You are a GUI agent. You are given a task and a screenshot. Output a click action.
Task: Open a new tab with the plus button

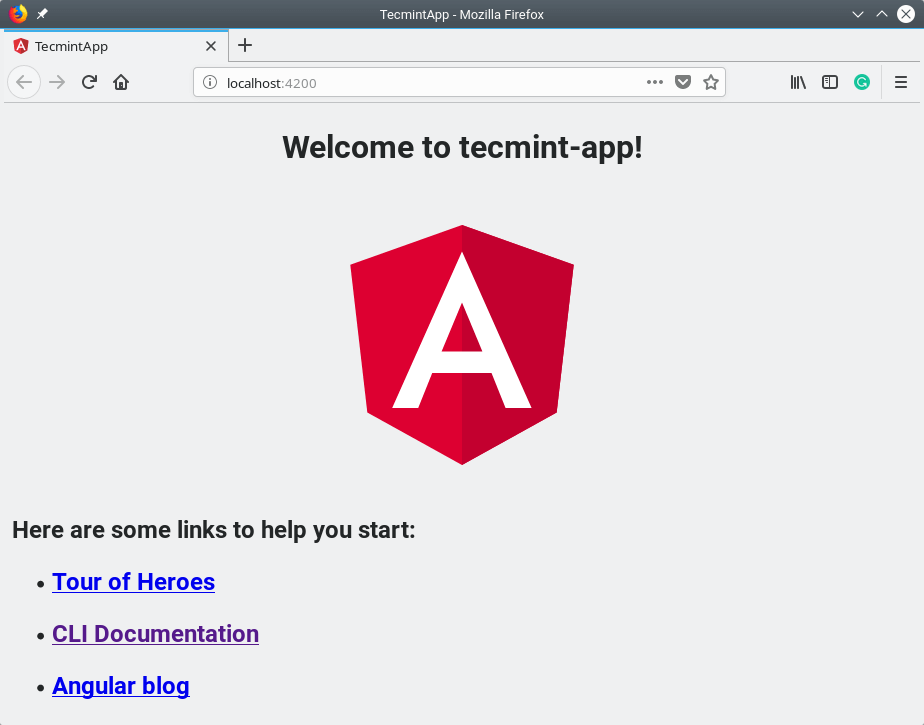(x=245, y=46)
